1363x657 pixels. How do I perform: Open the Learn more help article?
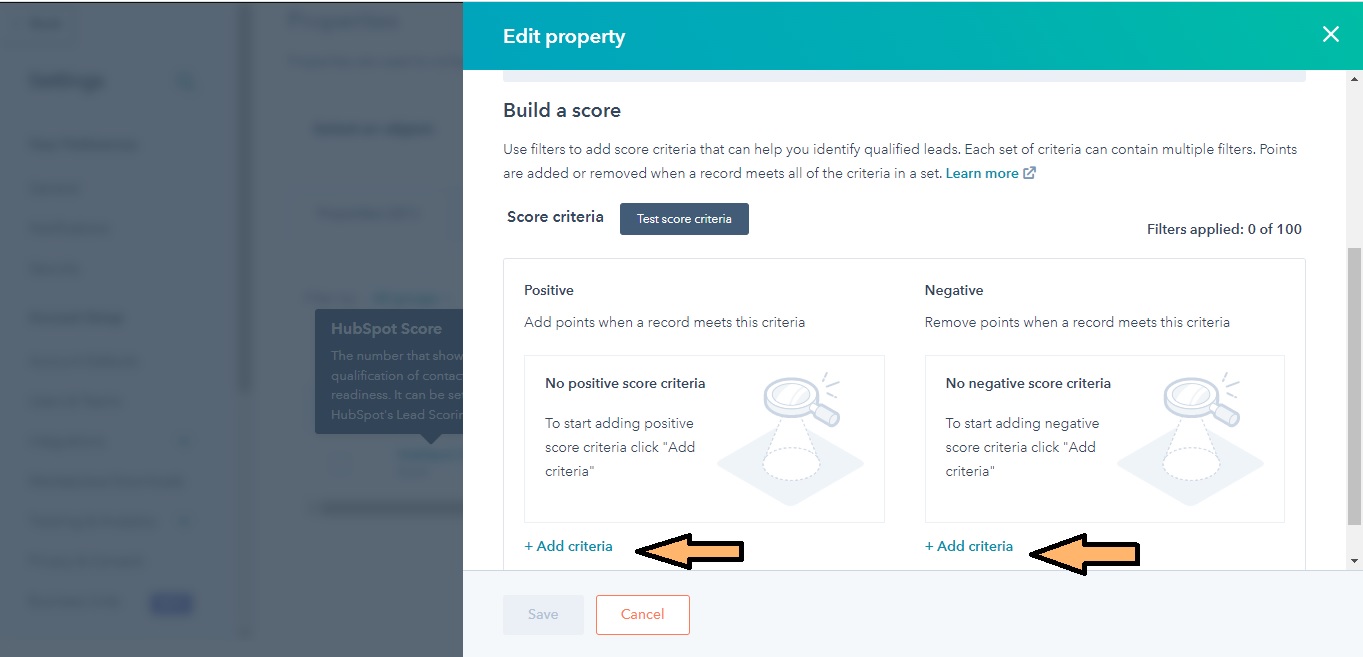[982, 173]
